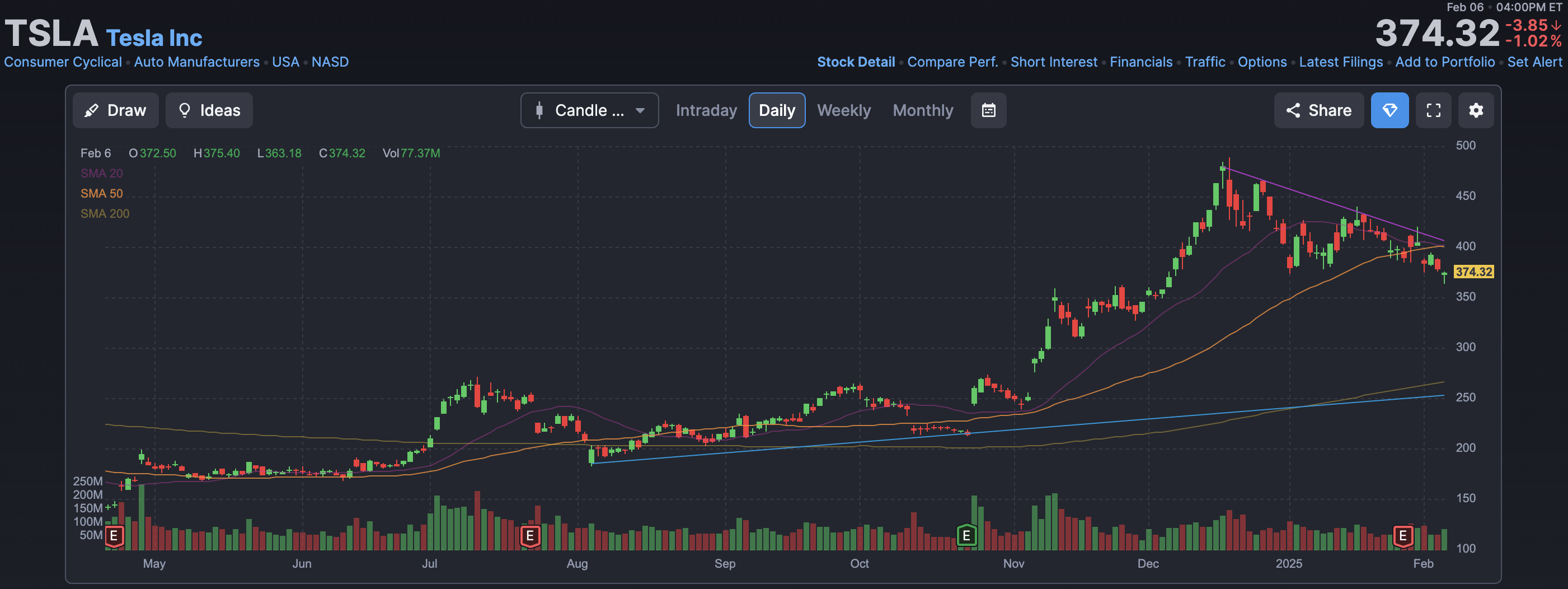Click the Tesla Inc company name
The image size is (1568, 589).
pyautogui.click(x=154, y=38)
